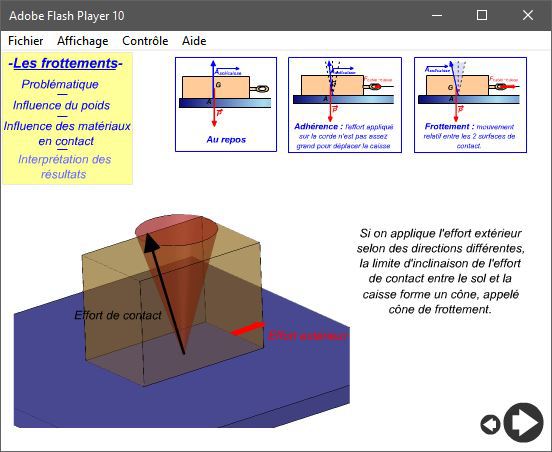
Task: Open the Influence du poids section
Action: [61, 105]
